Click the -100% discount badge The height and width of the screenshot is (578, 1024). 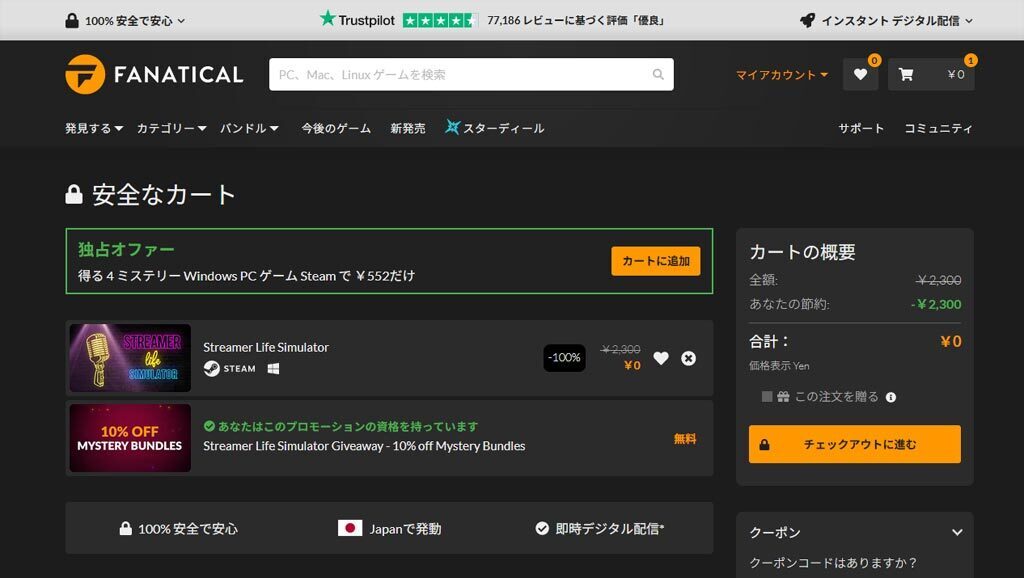[564, 358]
